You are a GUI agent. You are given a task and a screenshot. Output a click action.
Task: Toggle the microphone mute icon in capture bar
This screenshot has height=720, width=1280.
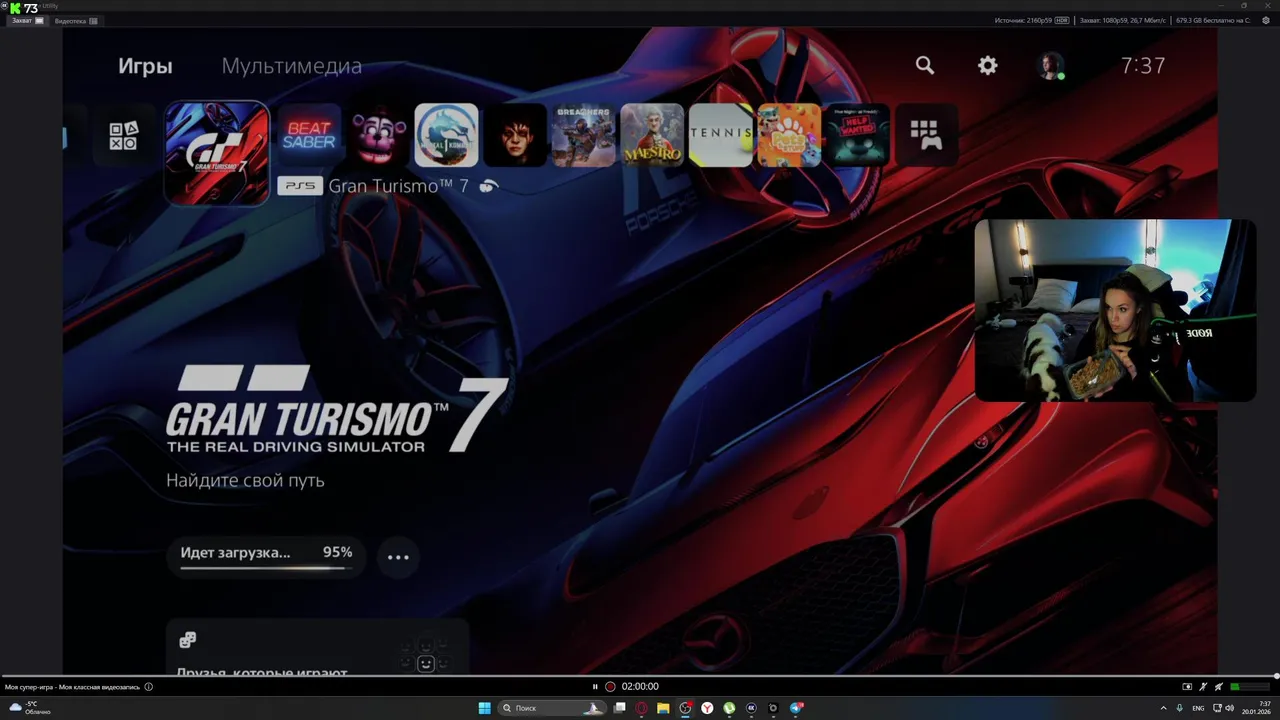[x=1203, y=687]
